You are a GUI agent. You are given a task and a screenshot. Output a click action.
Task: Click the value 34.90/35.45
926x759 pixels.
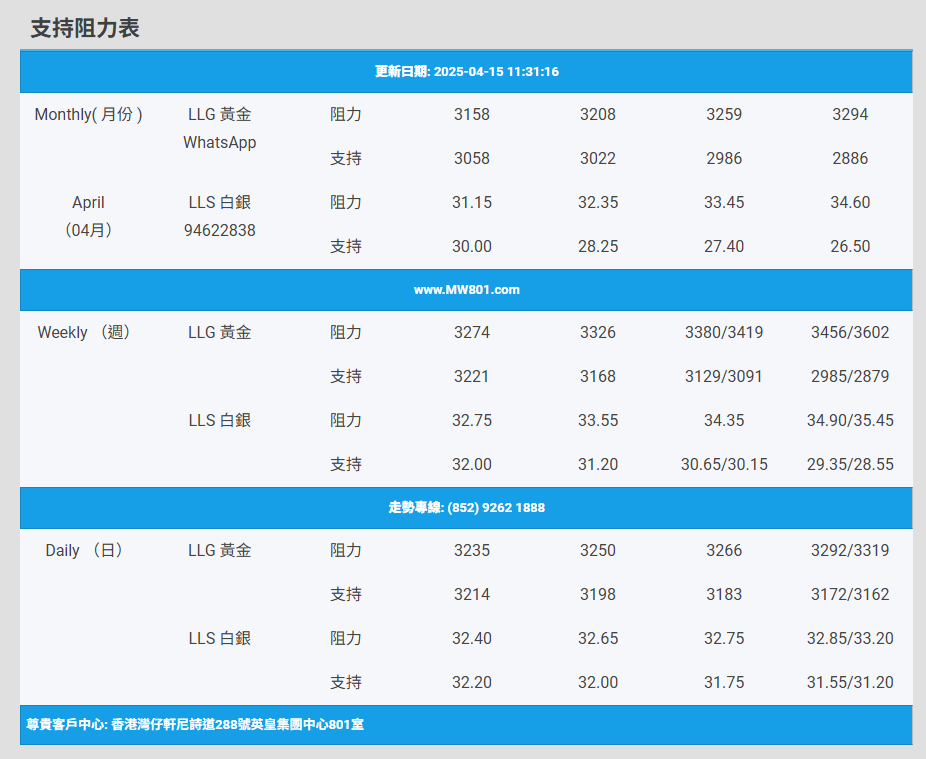pyautogui.click(x=850, y=420)
